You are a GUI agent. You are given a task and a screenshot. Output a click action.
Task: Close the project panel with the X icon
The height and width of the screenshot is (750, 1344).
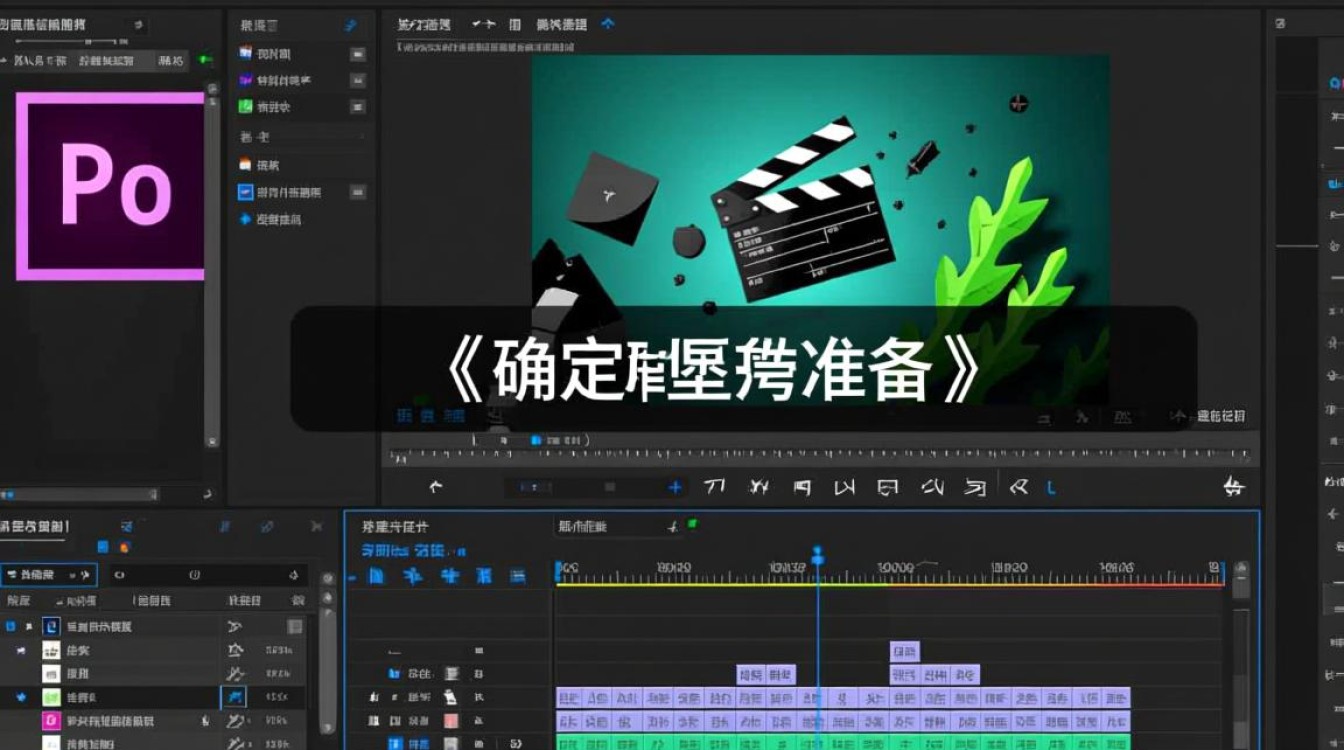tap(317, 526)
